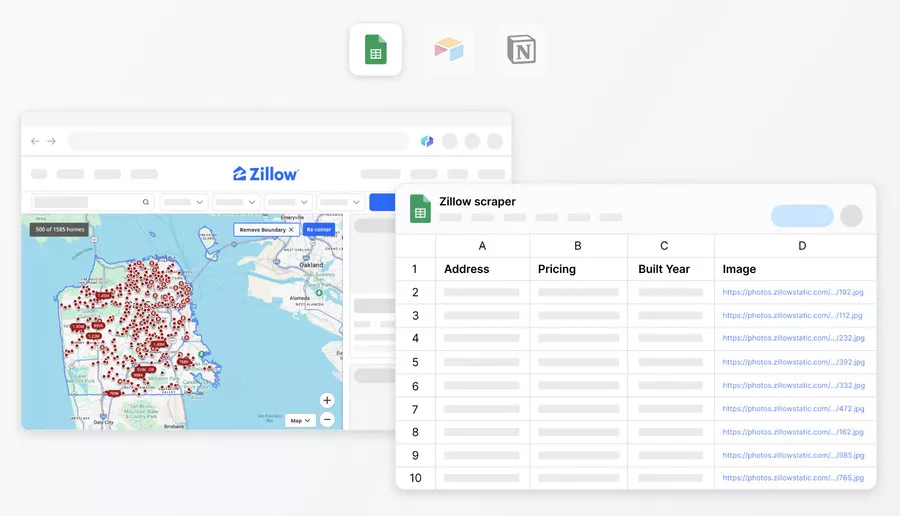Open the image link ending in 985.jpg
900x516 pixels.
pos(793,455)
